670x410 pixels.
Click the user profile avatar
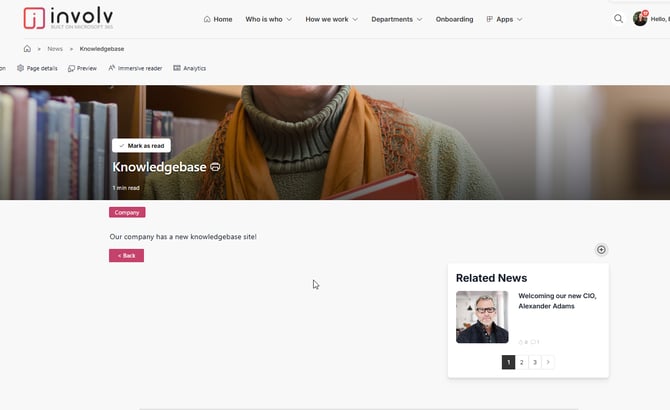click(x=640, y=19)
